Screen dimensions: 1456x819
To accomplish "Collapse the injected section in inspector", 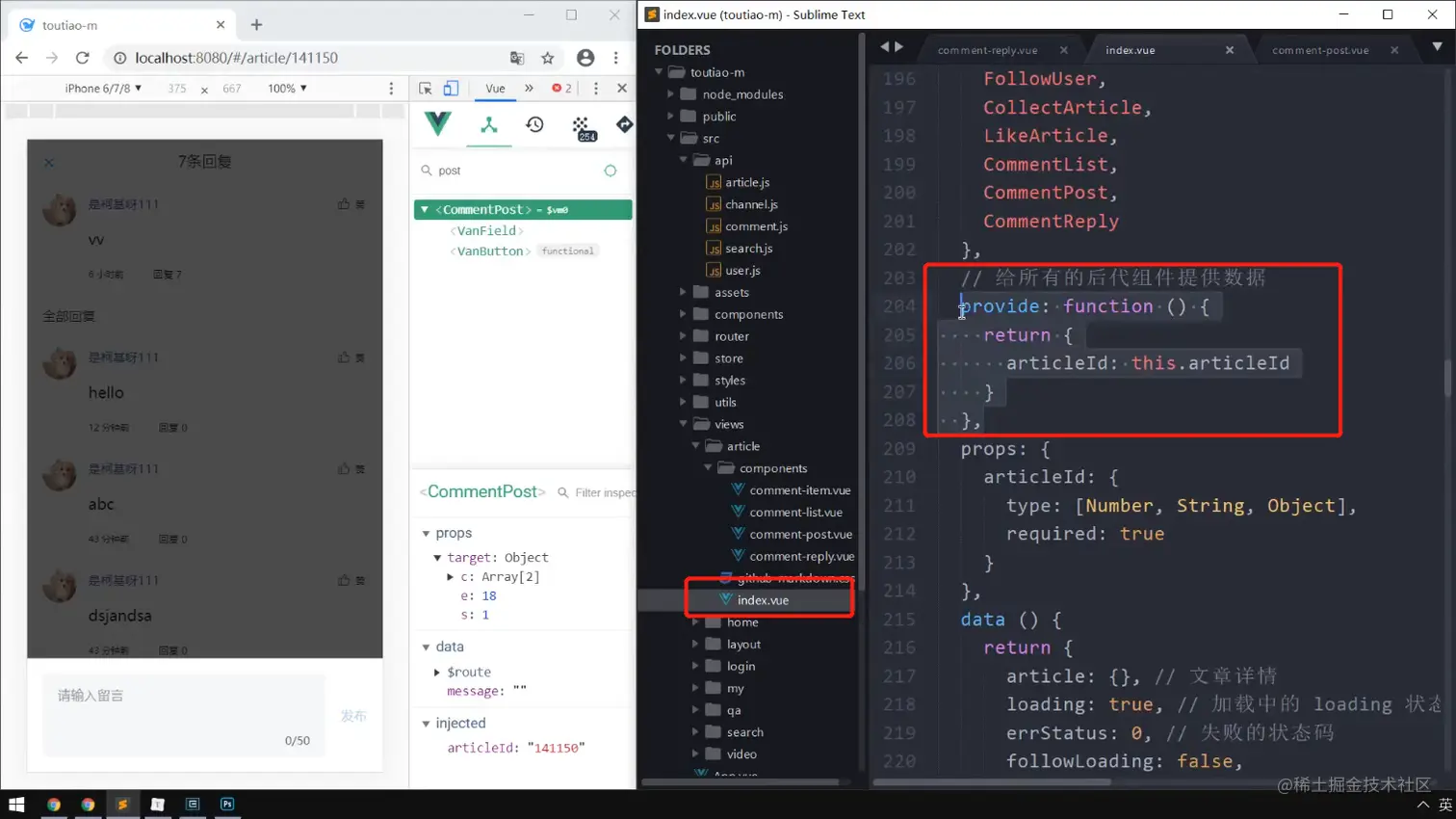I will tap(426, 724).
